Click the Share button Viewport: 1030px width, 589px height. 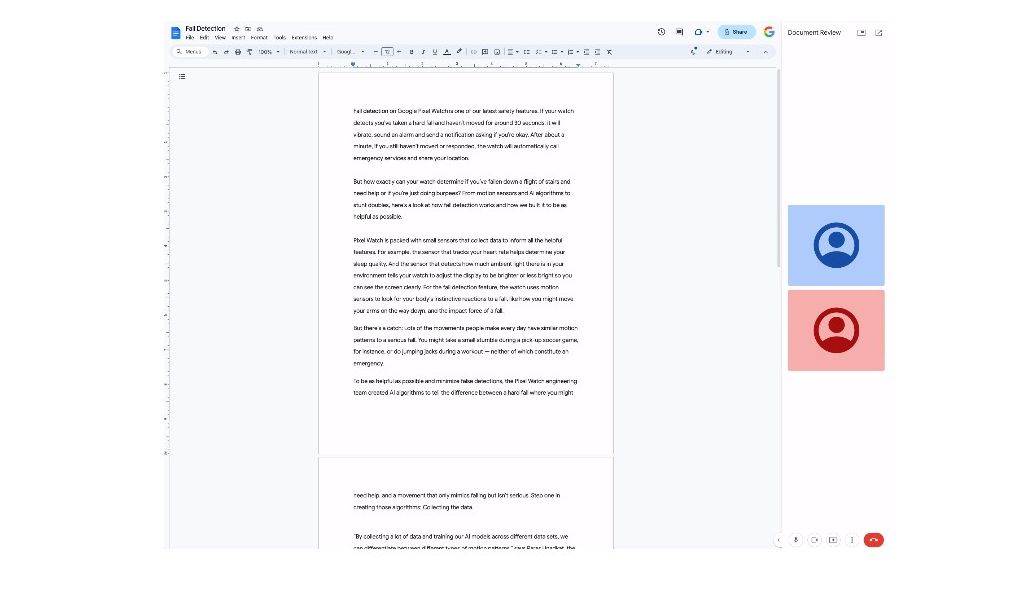[x=737, y=32]
